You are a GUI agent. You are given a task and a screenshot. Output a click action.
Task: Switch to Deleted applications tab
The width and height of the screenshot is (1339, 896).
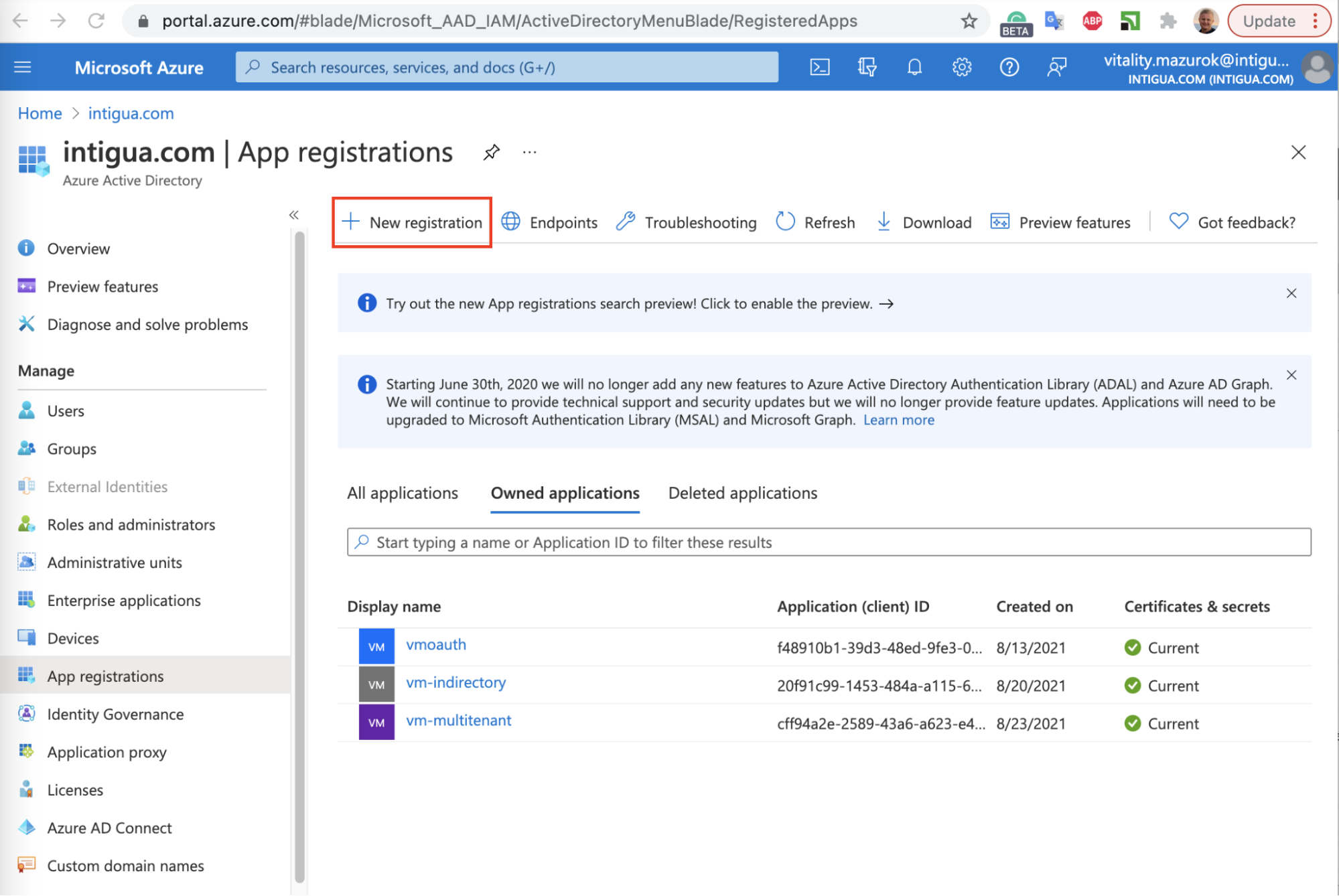[x=742, y=494]
